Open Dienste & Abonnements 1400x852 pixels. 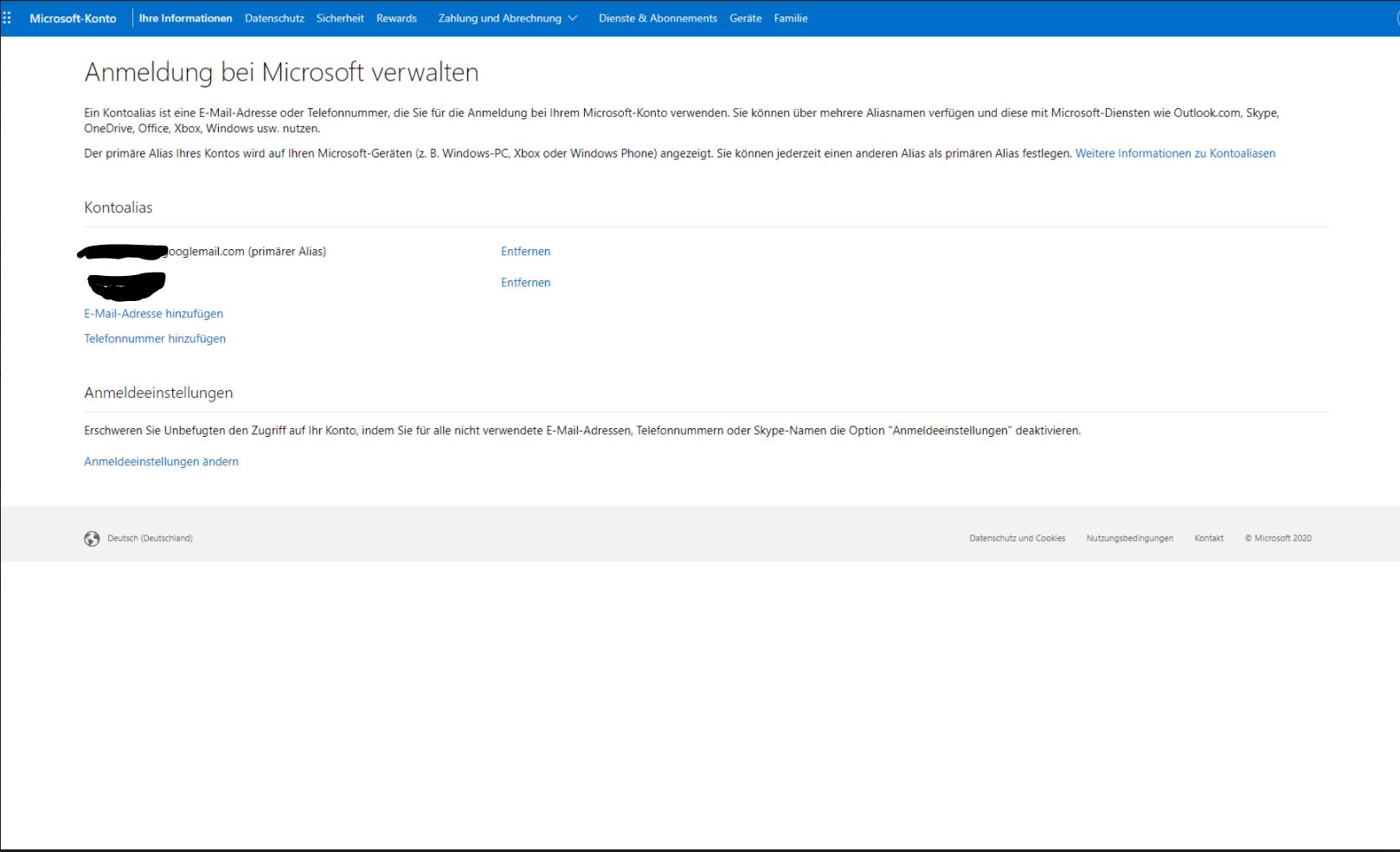click(658, 18)
